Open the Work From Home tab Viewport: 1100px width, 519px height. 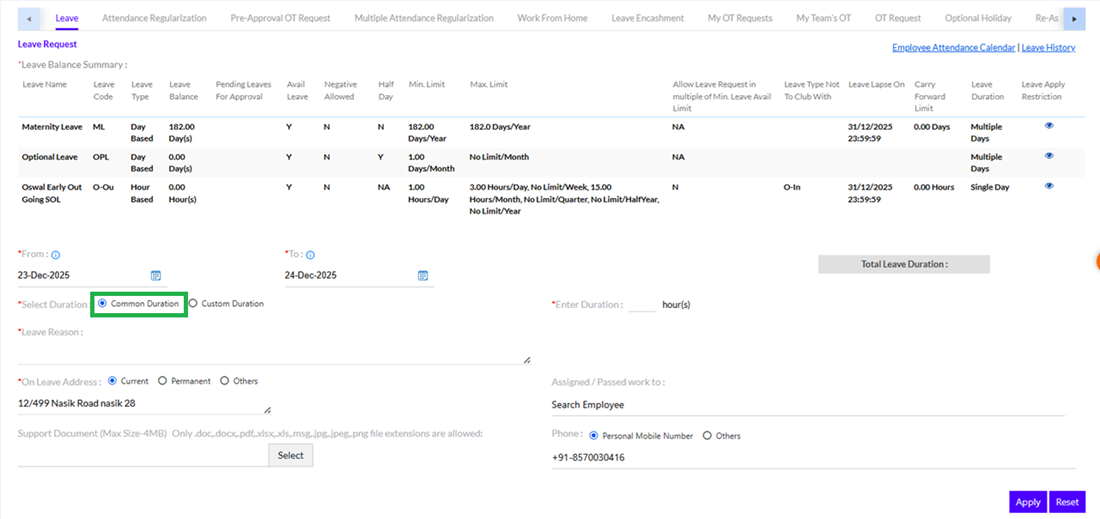click(552, 18)
